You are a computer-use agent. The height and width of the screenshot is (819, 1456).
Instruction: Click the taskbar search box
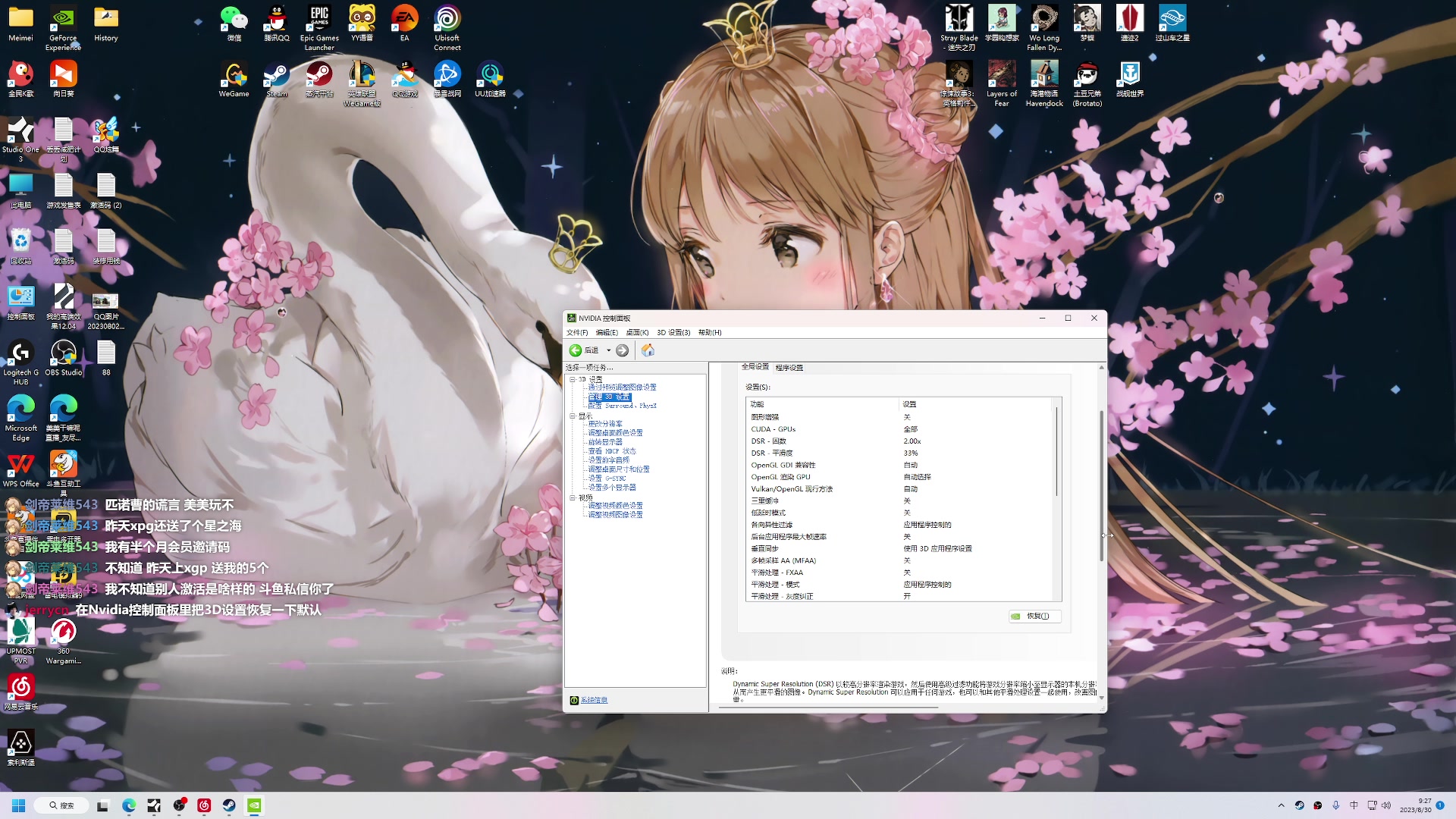[x=62, y=805]
